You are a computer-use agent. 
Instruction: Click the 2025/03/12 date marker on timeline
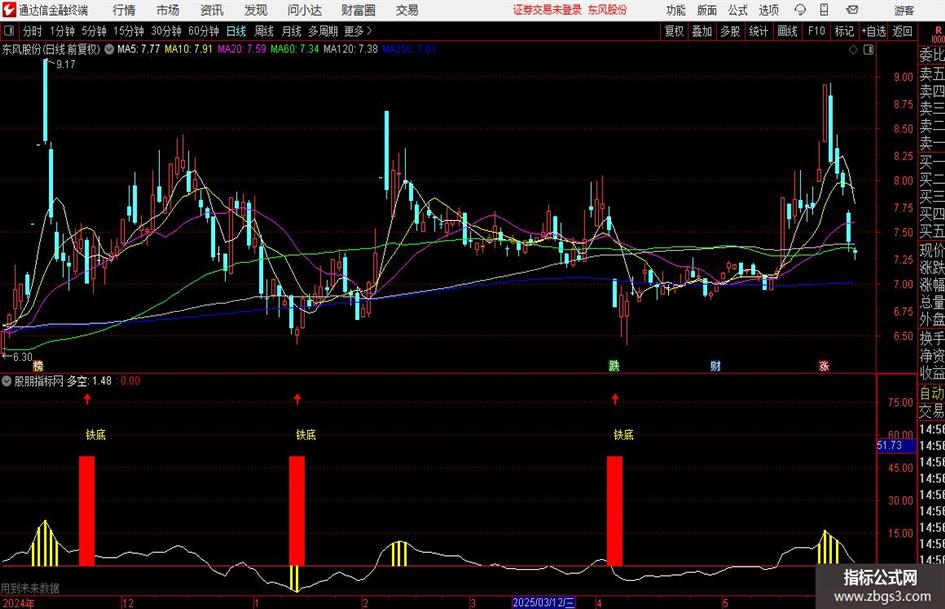click(544, 602)
